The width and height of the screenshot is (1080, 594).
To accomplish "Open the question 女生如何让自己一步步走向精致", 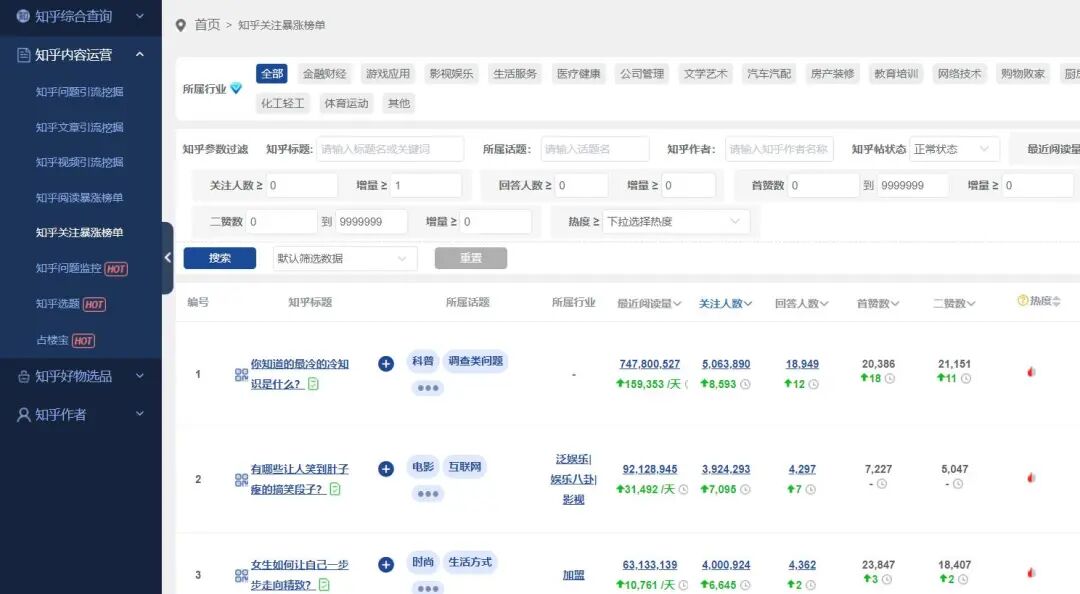I will [x=299, y=575].
